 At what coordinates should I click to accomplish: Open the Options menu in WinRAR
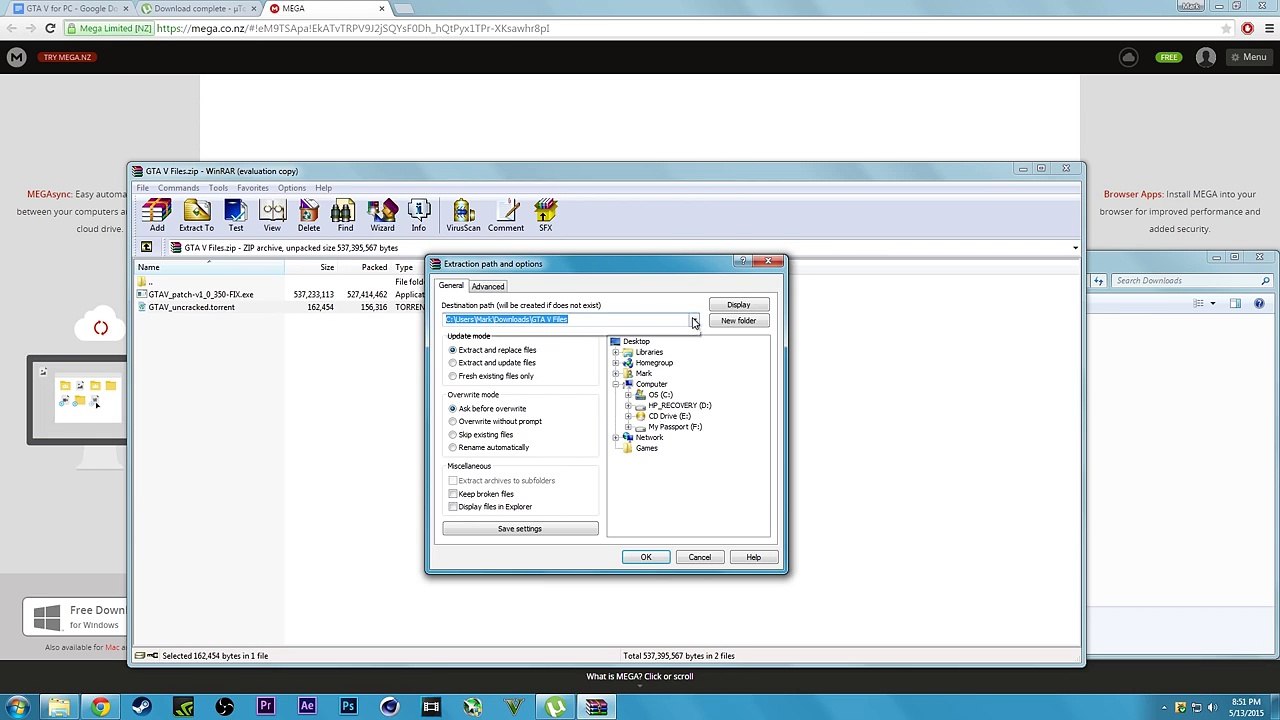pos(292,188)
